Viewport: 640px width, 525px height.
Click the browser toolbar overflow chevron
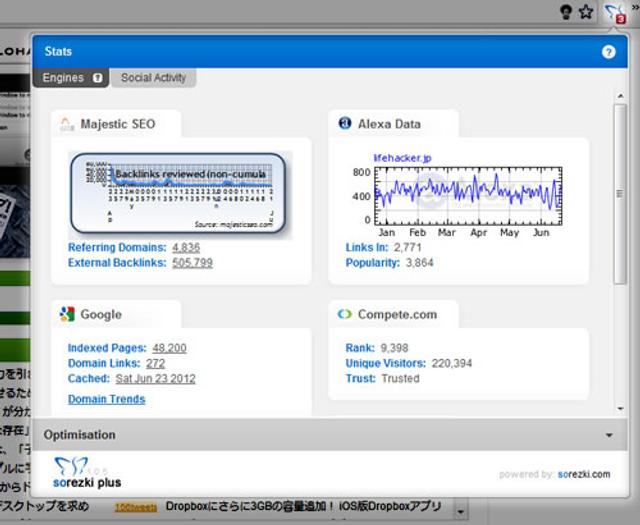(635, 7)
